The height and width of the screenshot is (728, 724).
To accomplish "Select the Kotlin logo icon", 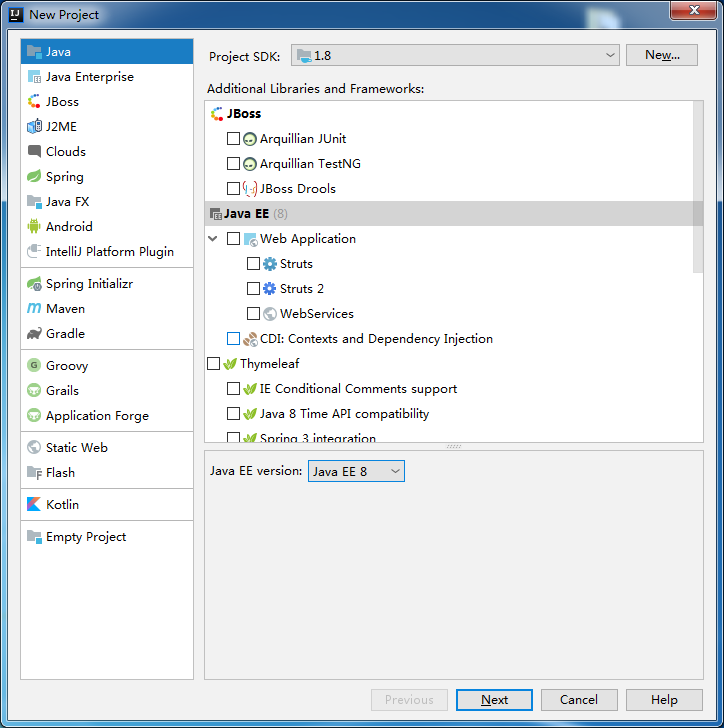I will pos(34,504).
